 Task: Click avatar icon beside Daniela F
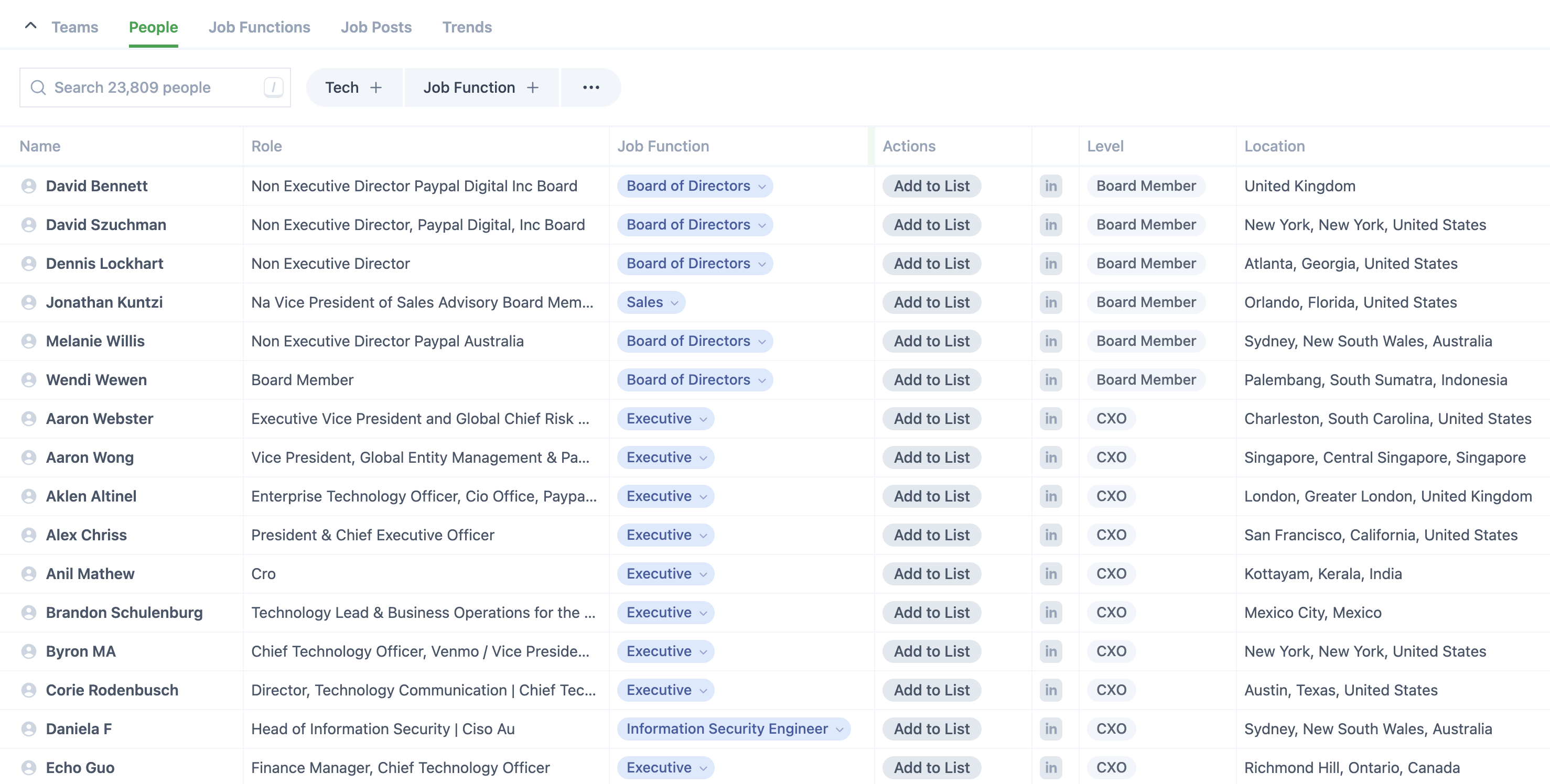click(x=28, y=728)
